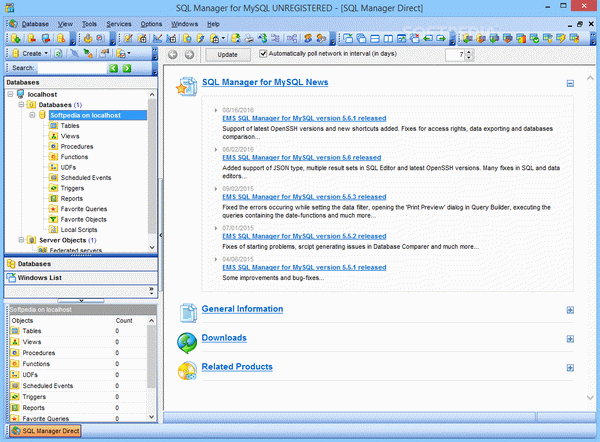Click the green search-previous arrow

tap(114, 68)
